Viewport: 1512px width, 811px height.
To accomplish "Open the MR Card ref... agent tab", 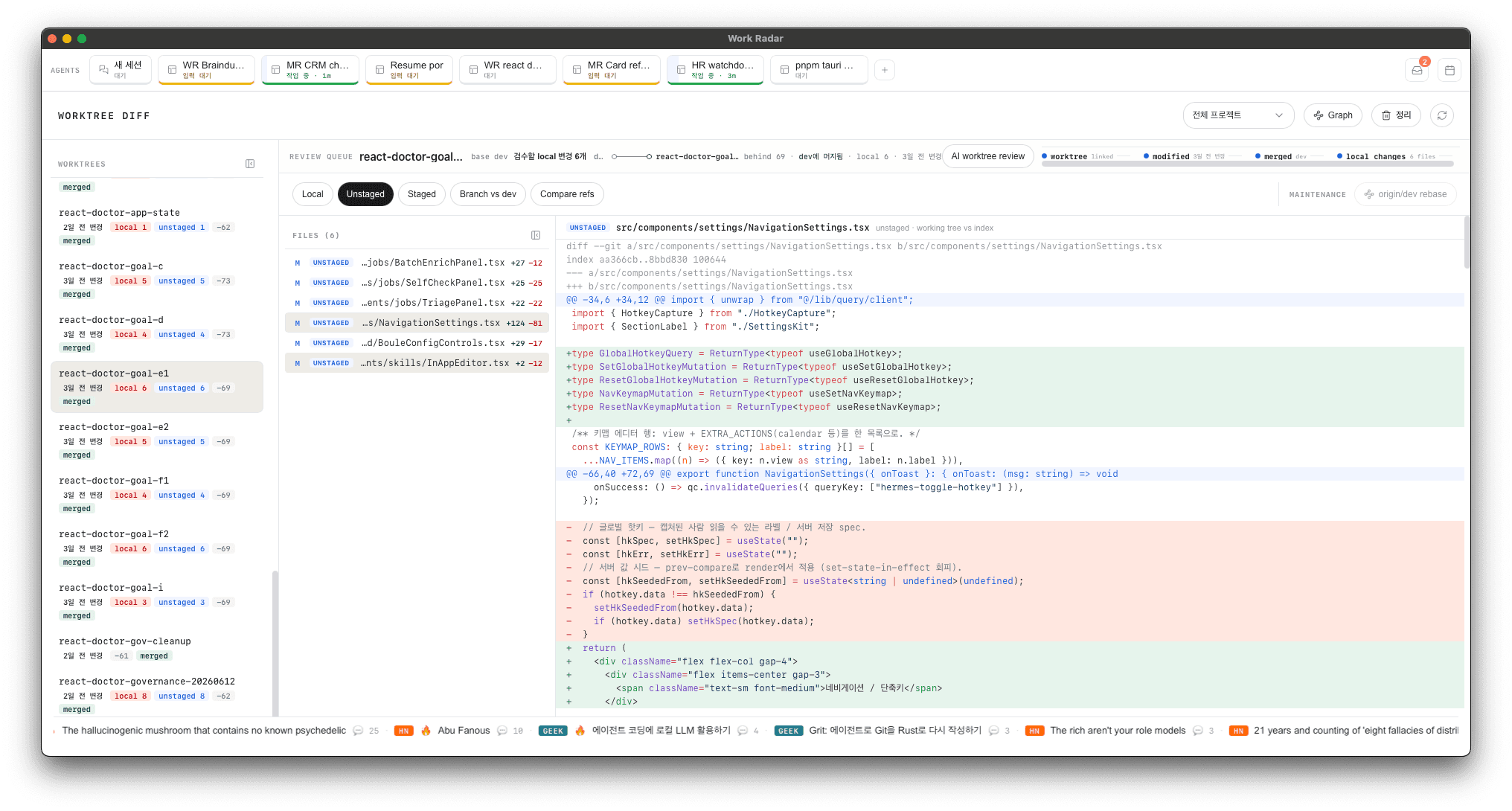I will tap(612, 70).
